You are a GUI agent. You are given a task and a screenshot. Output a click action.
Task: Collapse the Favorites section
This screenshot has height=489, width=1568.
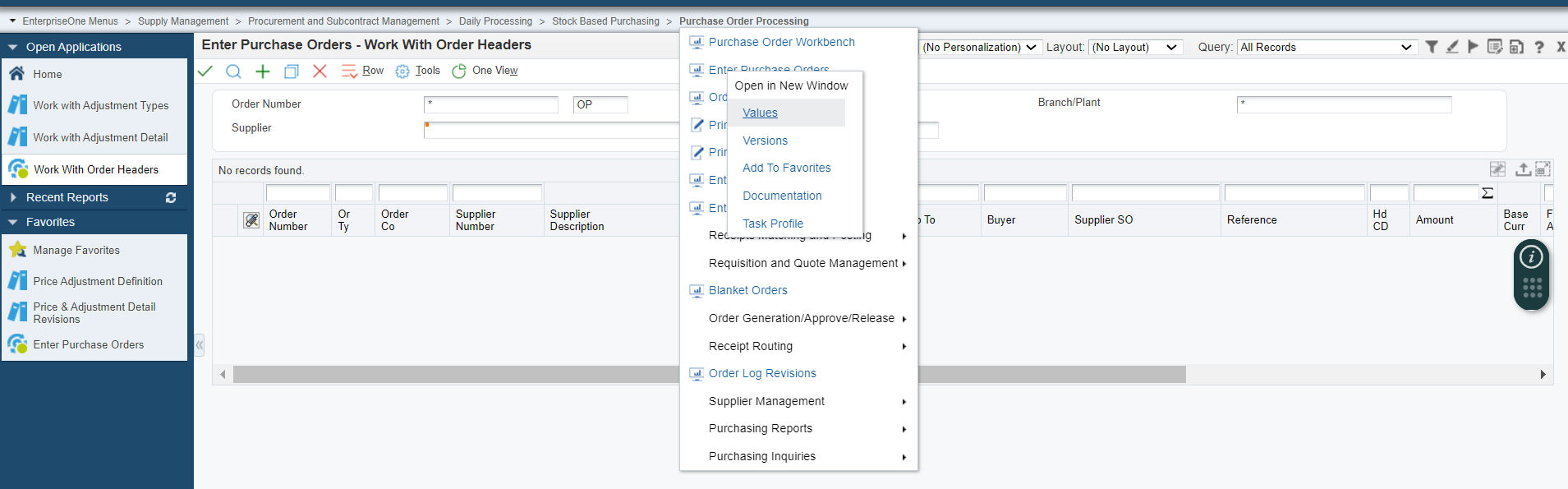coord(12,222)
